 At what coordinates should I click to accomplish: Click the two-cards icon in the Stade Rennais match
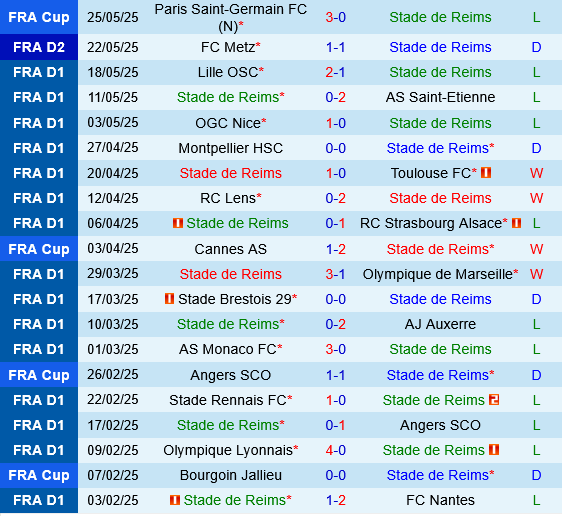494,400
